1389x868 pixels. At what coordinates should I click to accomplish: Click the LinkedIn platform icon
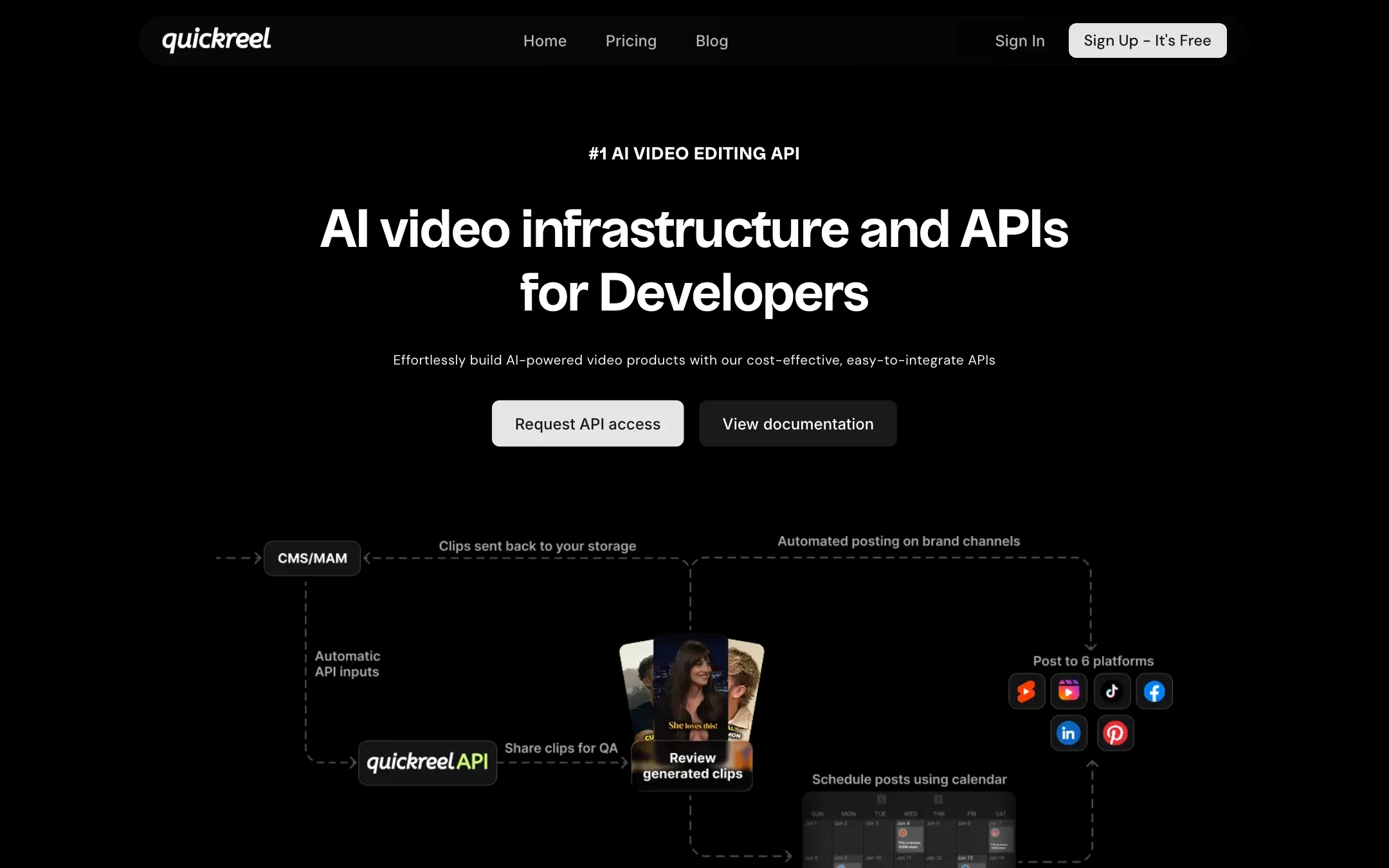click(1069, 733)
